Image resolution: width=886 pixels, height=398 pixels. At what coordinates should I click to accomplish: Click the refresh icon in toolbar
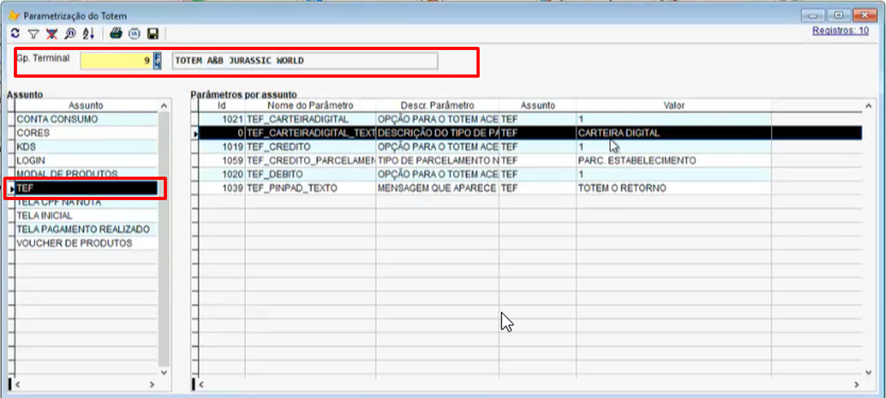15,34
